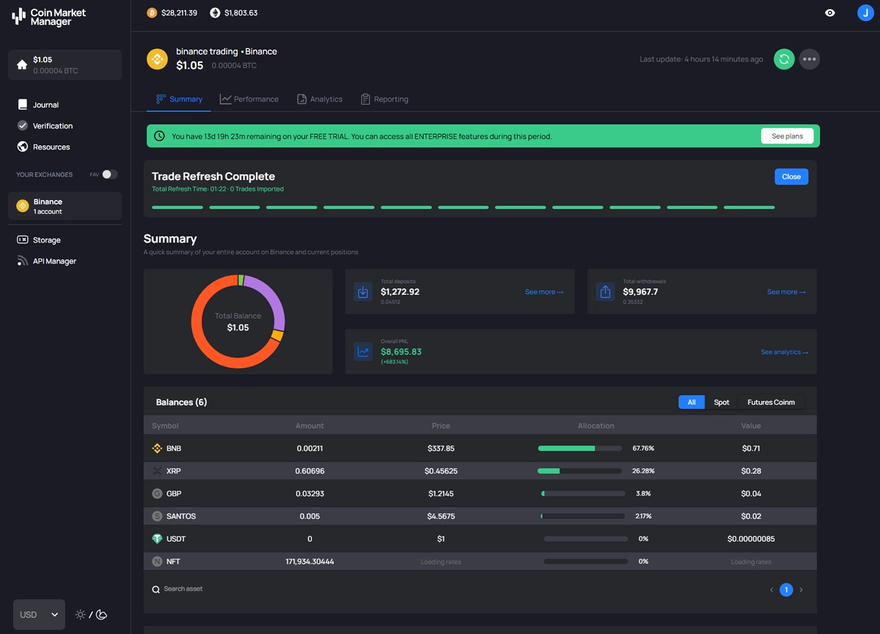The image size is (880, 634).
Task: Refresh trades using the green sync icon
Action: tap(784, 58)
